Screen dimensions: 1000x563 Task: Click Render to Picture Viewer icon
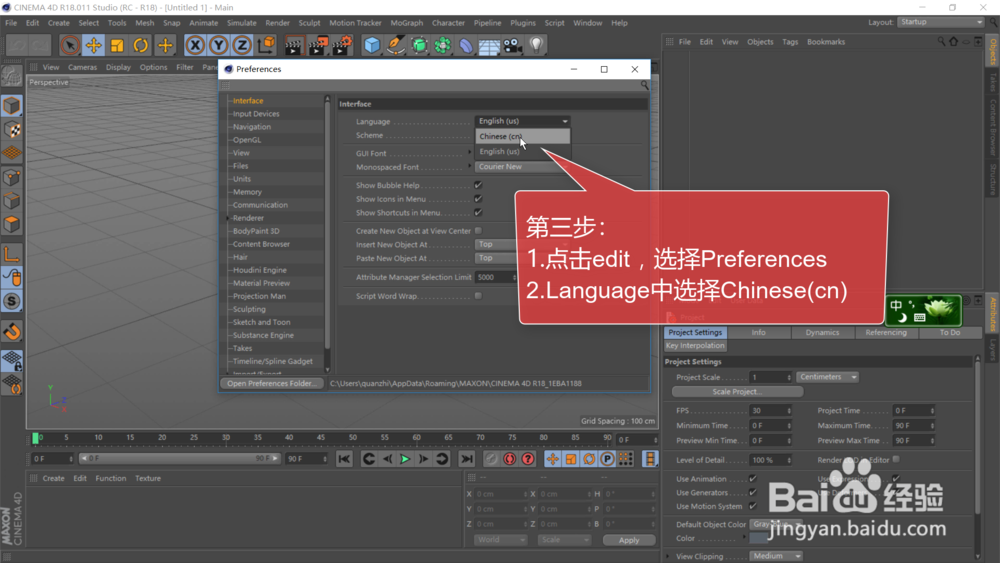318,45
